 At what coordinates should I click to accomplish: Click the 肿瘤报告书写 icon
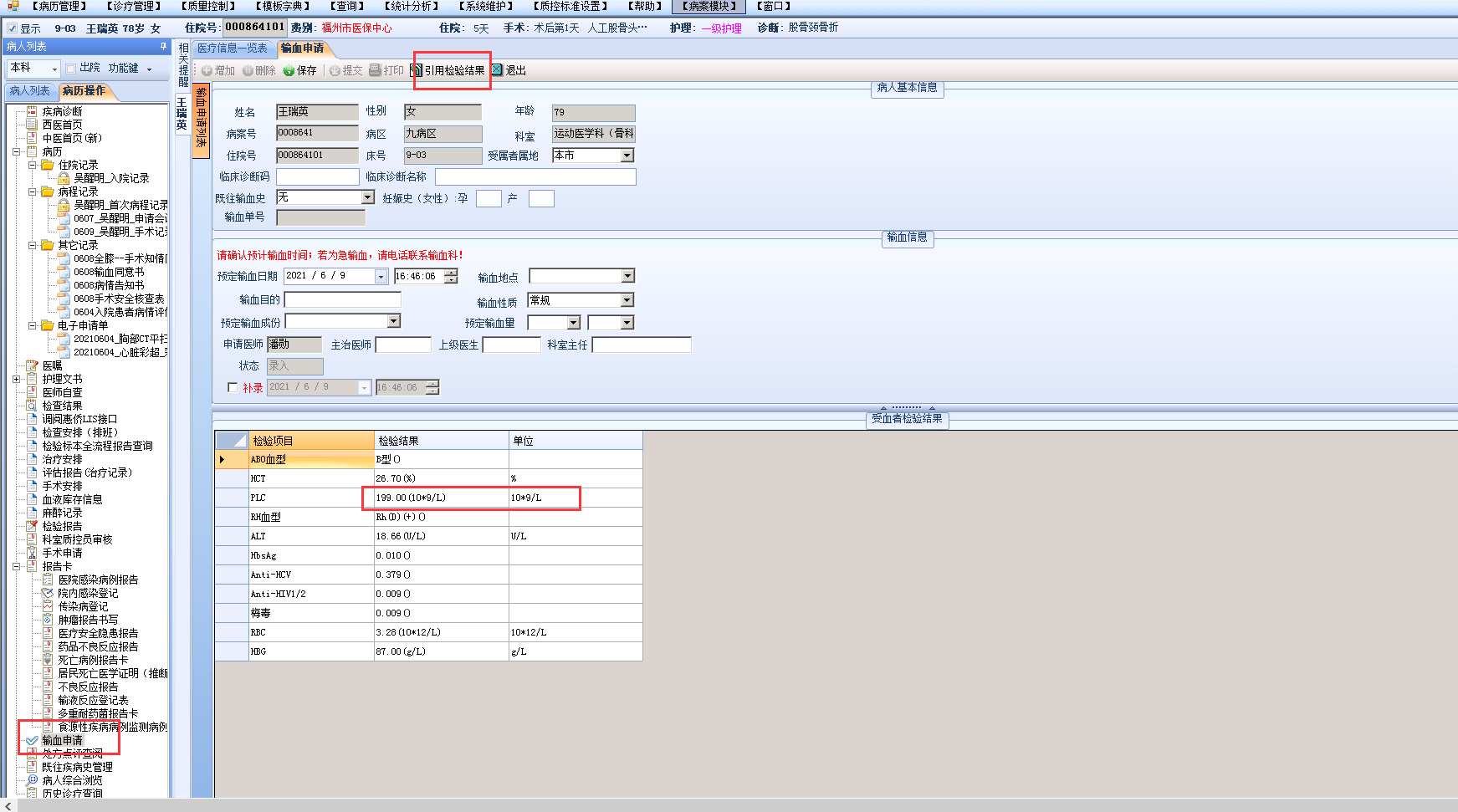(x=48, y=620)
